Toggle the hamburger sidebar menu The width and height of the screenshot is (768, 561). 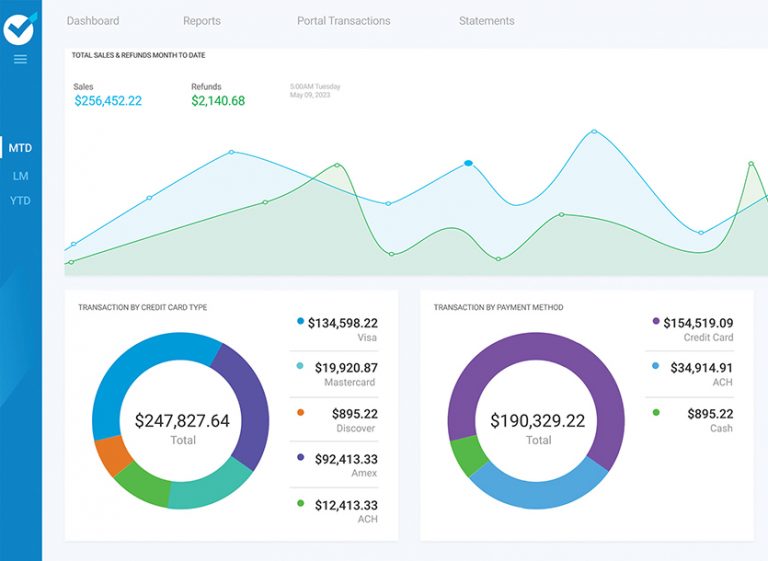20,60
